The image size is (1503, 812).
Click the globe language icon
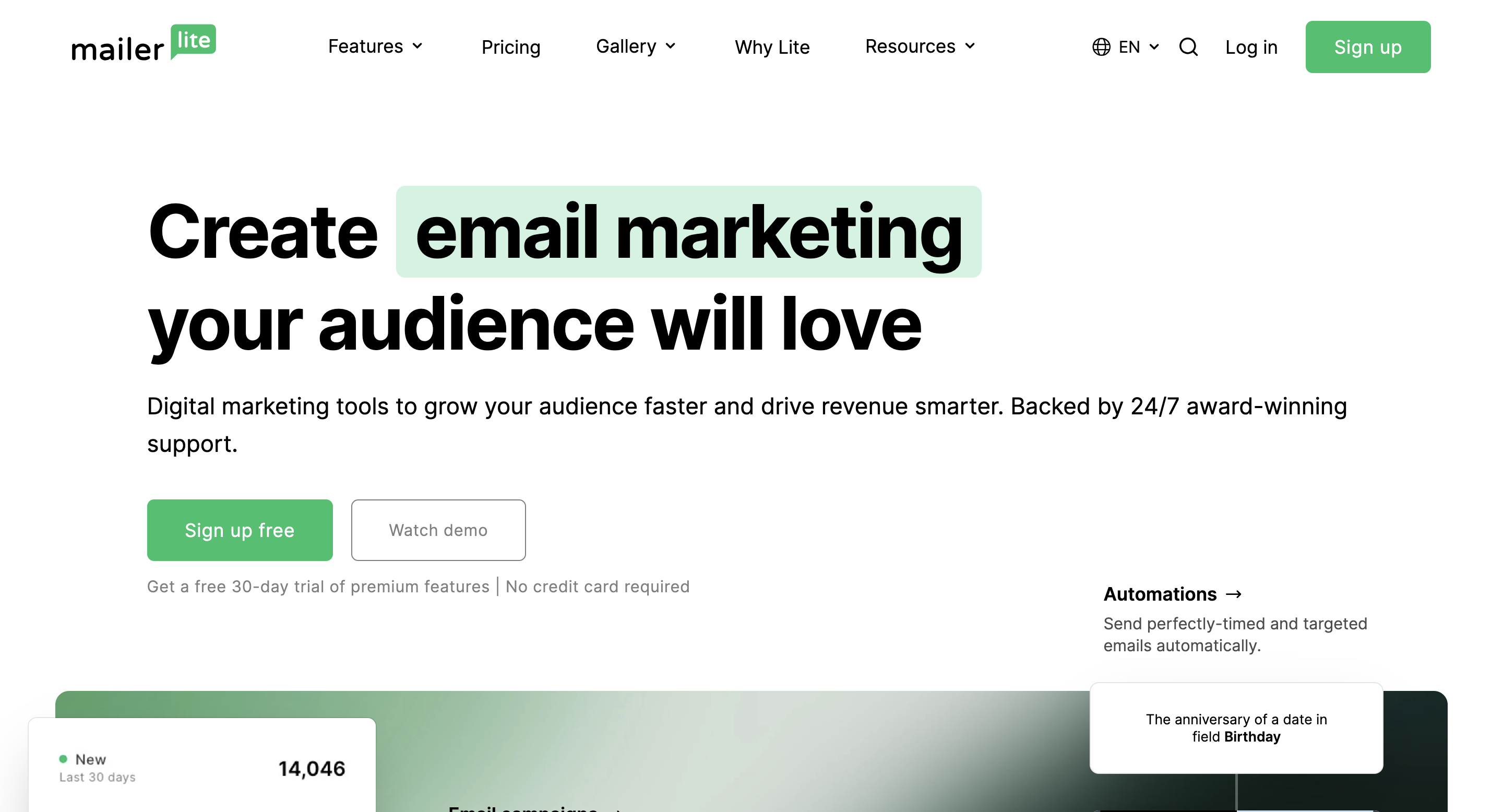[1101, 47]
